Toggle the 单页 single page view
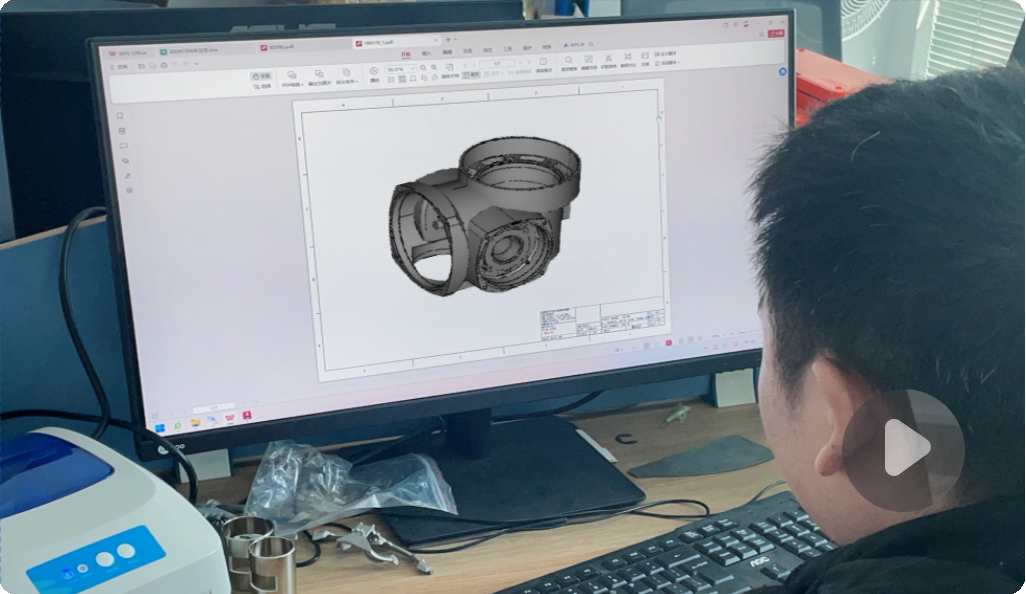1026x594 pixels. click(471, 75)
